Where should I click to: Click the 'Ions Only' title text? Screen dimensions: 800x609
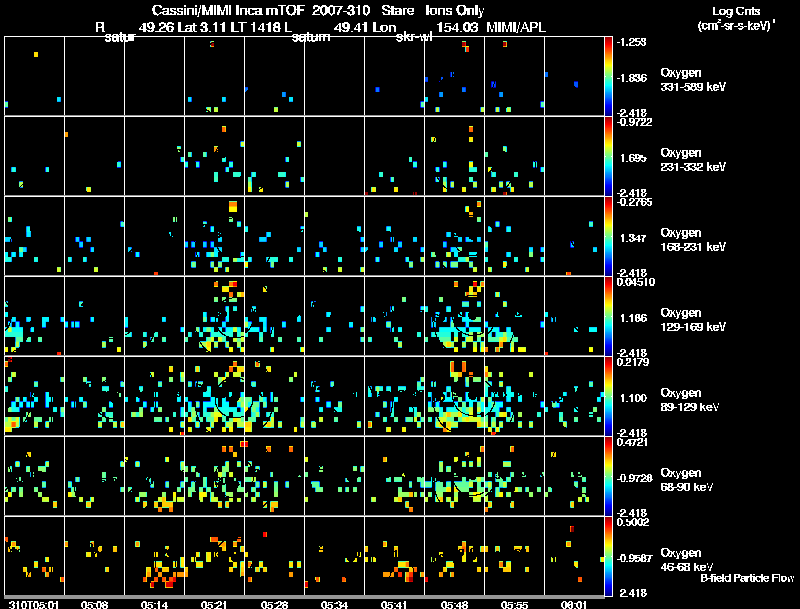(x=455, y=11)
